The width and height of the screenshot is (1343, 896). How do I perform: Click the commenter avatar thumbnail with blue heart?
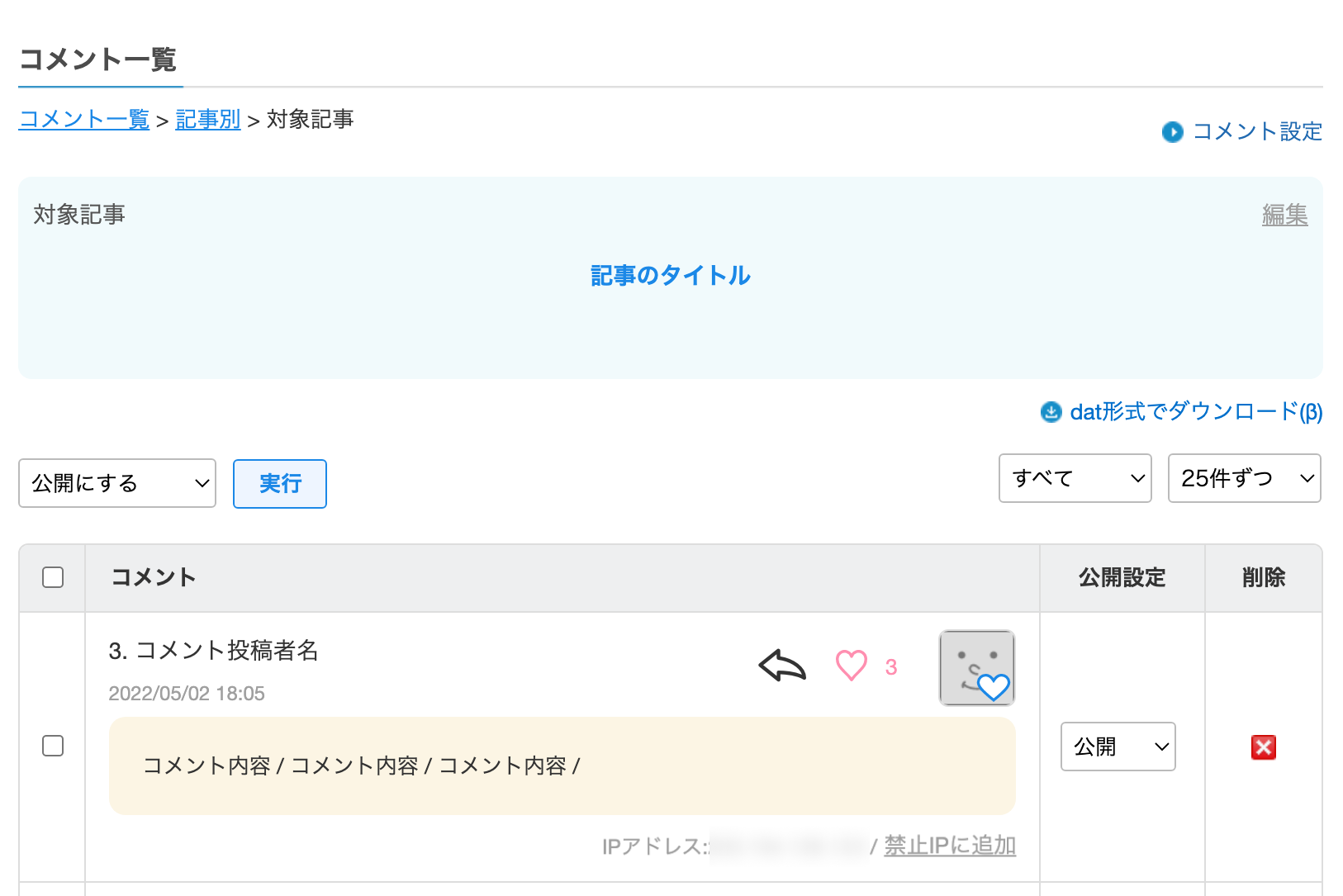pos(976,668)
